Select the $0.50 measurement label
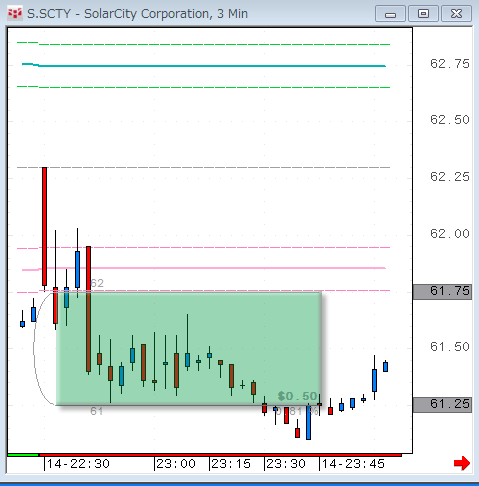The image size is (479, 486). [298, 396]
